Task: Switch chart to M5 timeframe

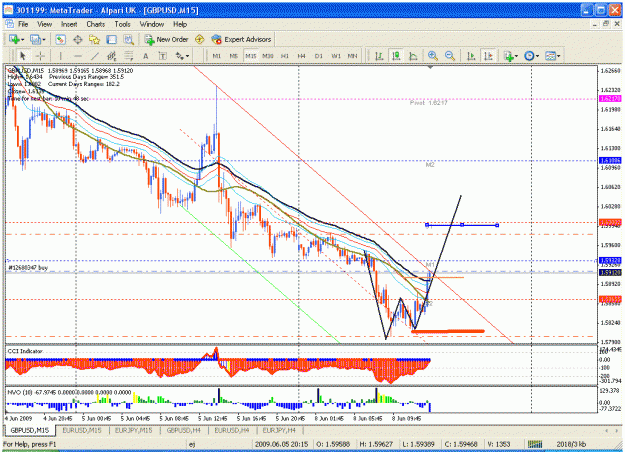Action: (234, 56)
